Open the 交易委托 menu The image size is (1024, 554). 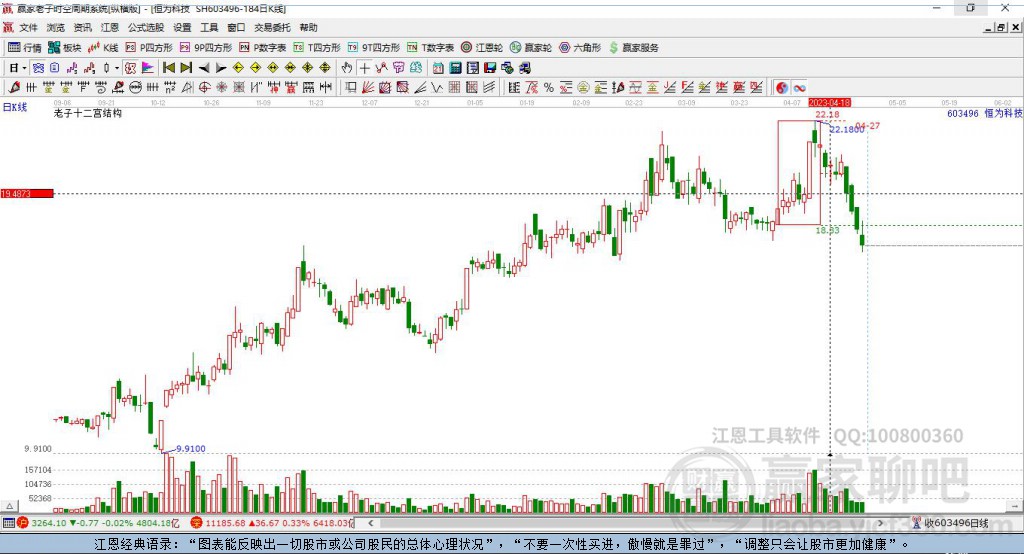[x=272, y=27]
